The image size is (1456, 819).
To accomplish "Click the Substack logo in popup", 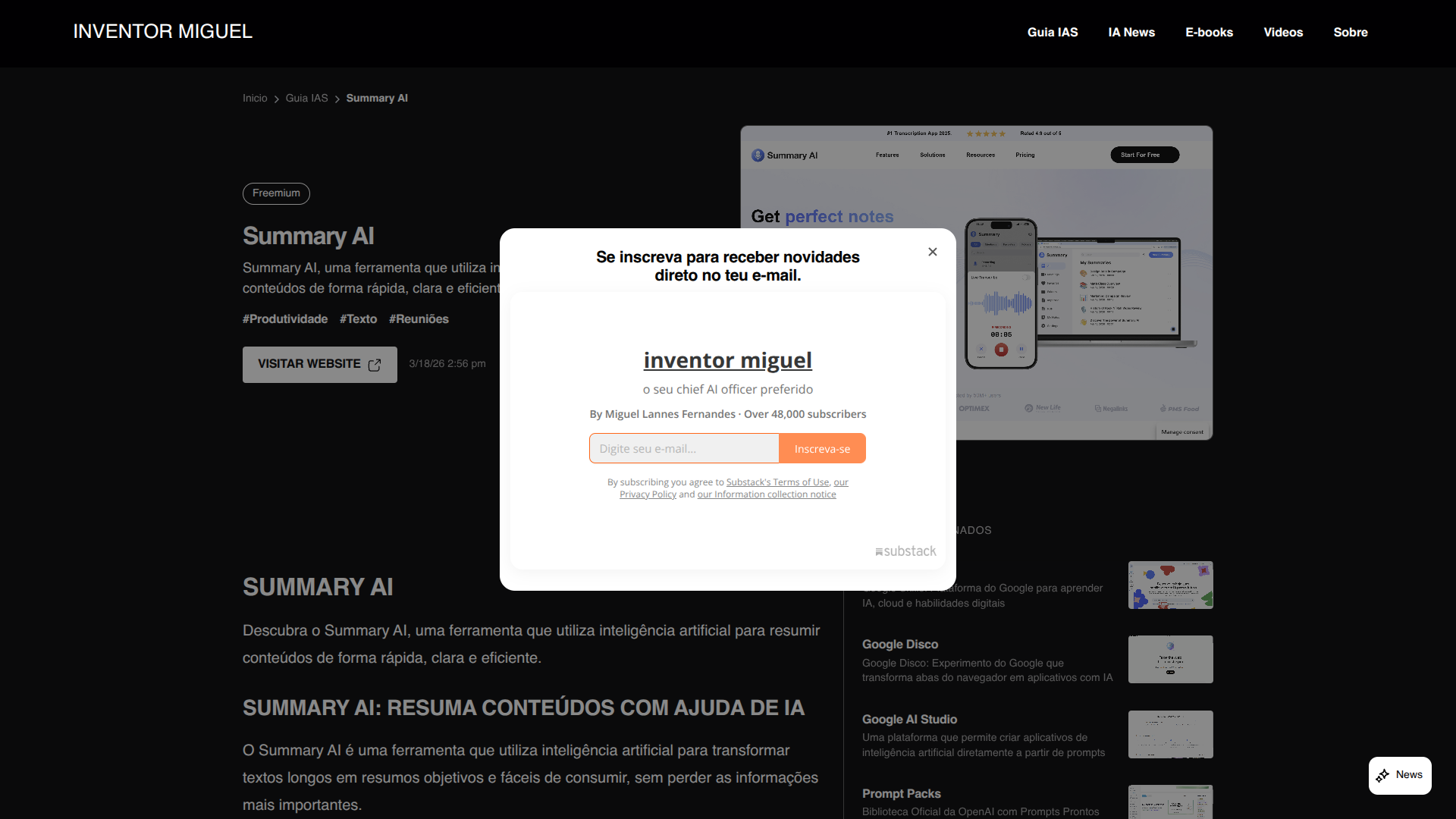I will click(x=905, y=551).
